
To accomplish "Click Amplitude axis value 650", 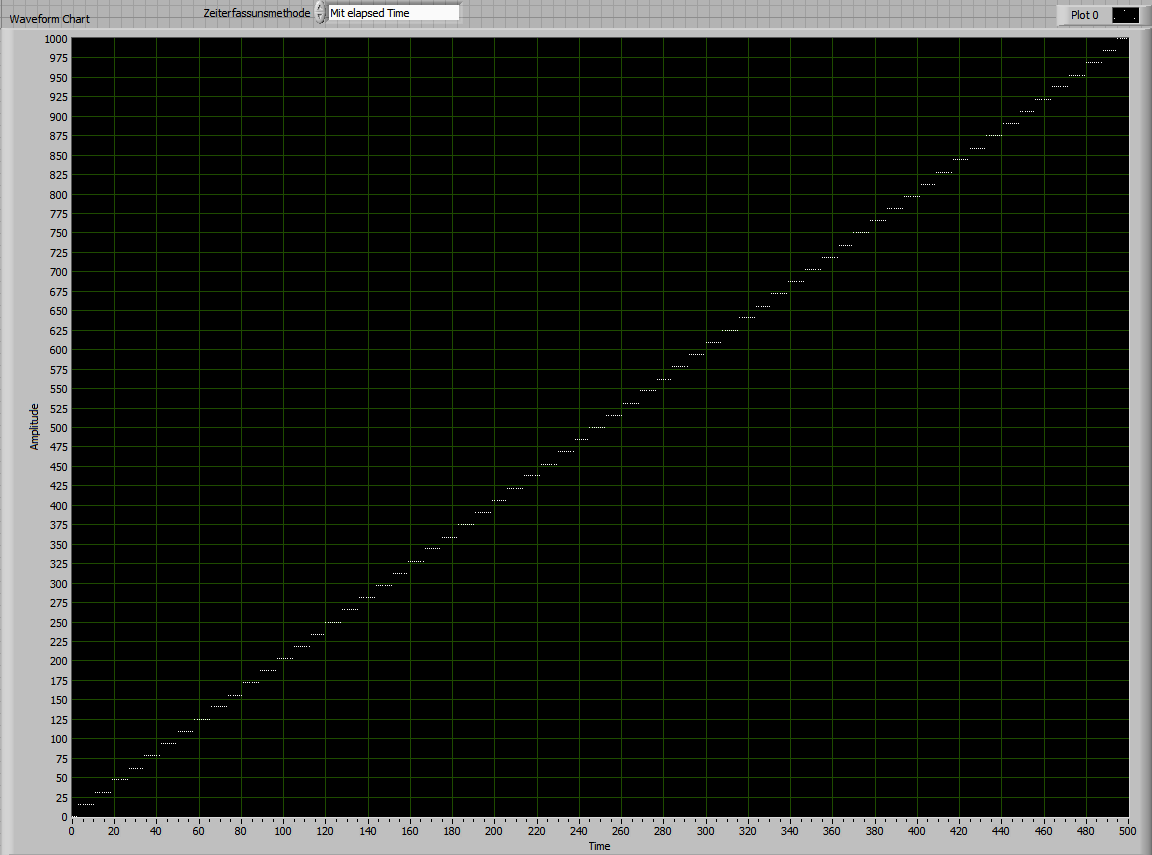I will (59, 311).
